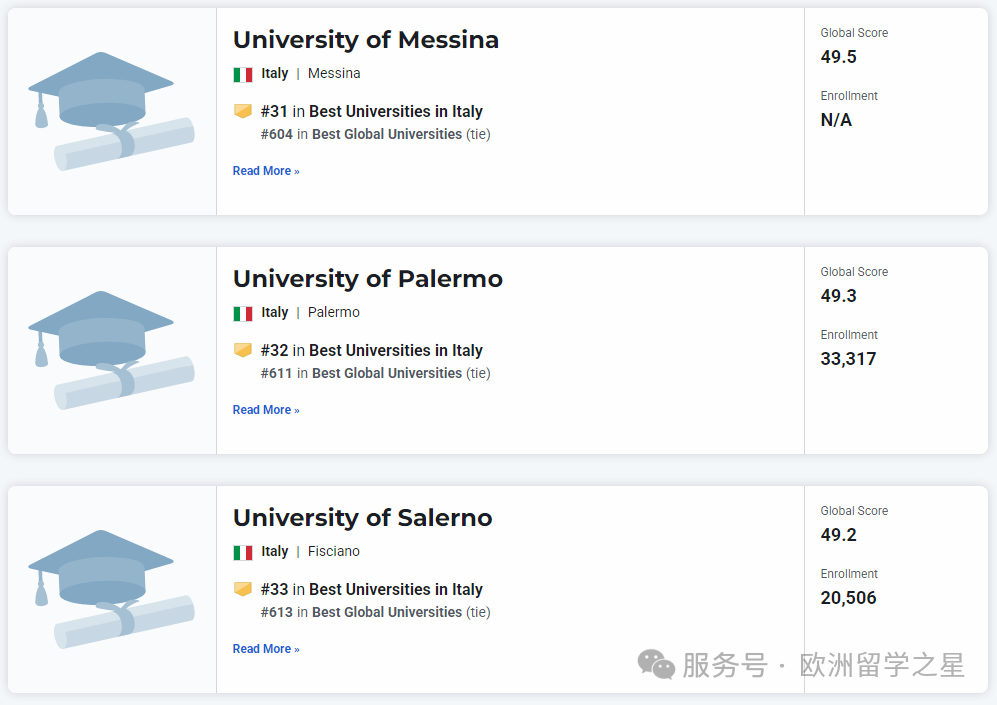997x705 pixels.
Task: Click the ranking badge icon beside #32
Action: [x=243, y=350]
